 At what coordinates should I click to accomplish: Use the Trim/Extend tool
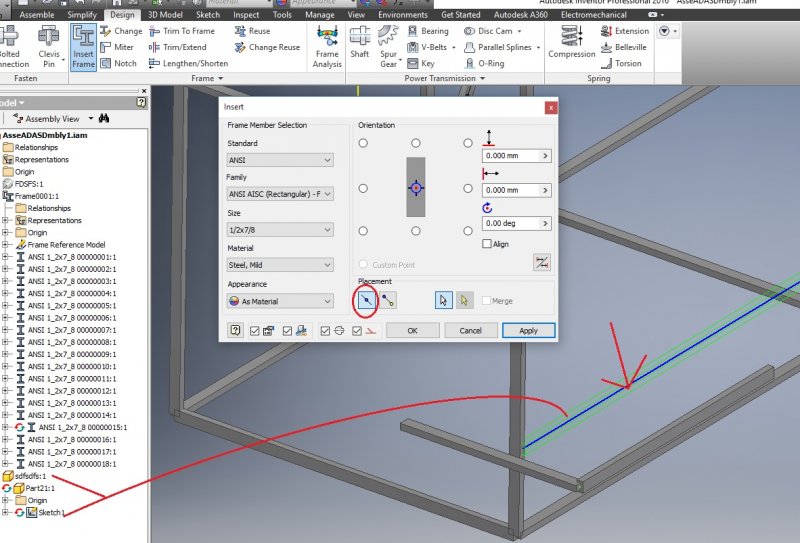coord(178,47)
